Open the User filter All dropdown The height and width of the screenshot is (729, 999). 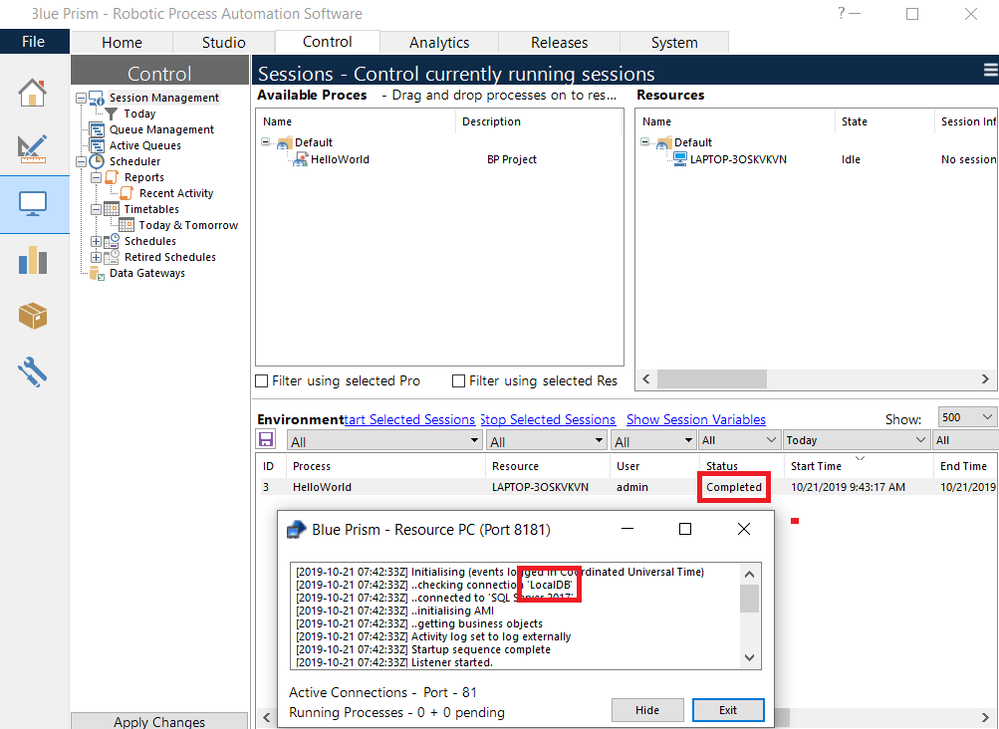pos(654,441)
